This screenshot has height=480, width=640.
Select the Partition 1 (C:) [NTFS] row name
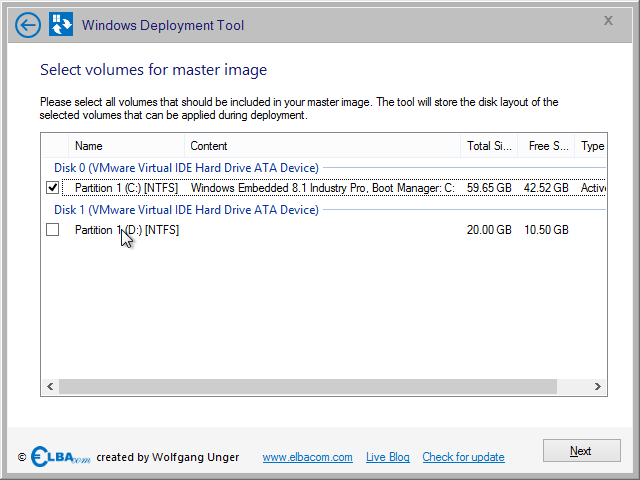[127, 188]
